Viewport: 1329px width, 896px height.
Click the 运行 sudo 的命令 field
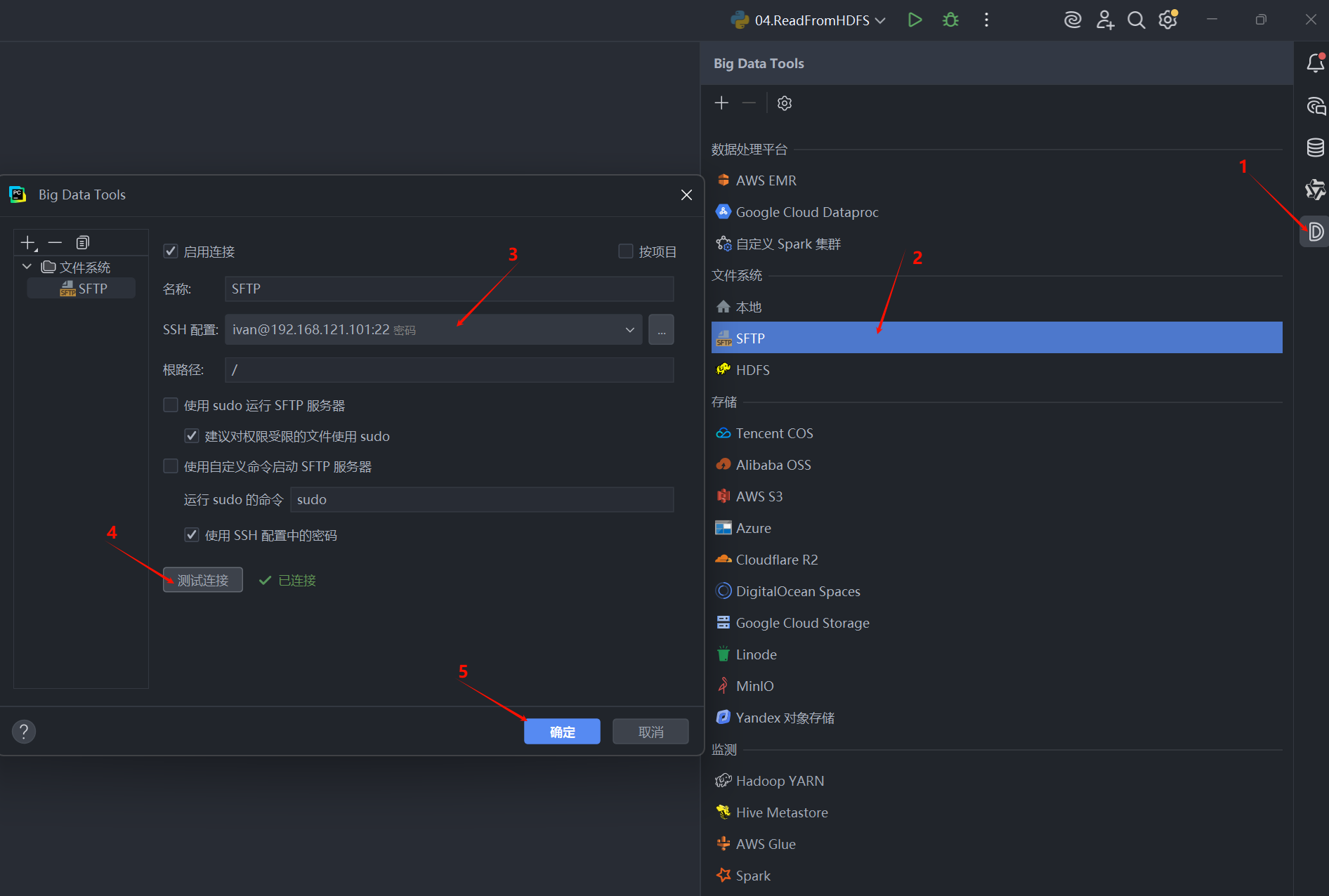tap(482, 499)
